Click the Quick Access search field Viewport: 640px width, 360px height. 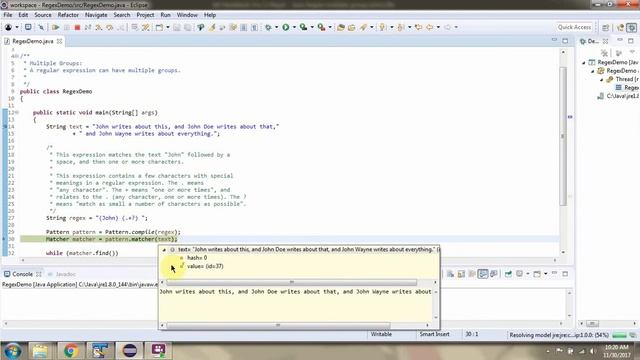(x=574, y=27)
